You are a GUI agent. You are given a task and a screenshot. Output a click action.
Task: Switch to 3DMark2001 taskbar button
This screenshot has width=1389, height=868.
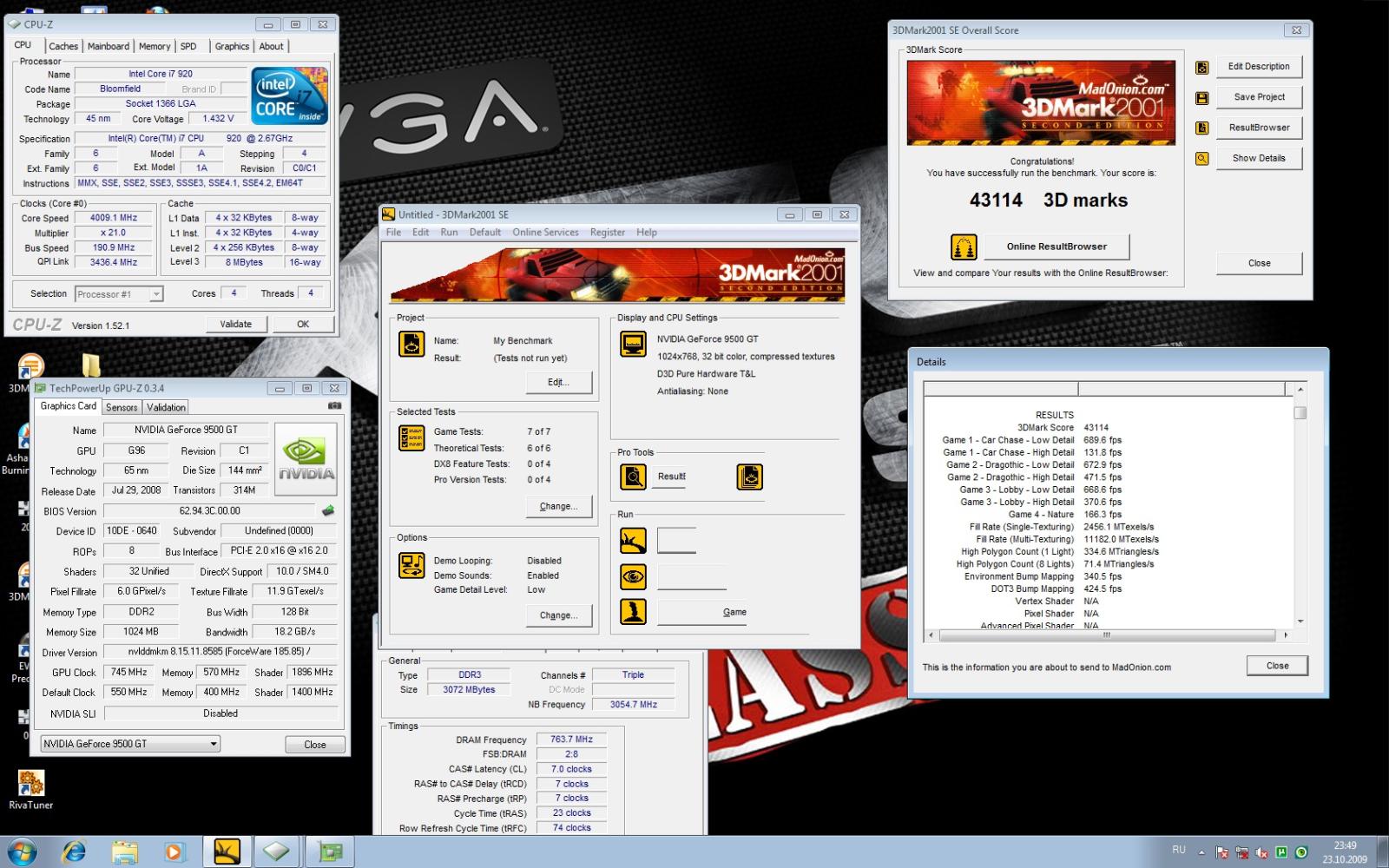pos(227,852)
